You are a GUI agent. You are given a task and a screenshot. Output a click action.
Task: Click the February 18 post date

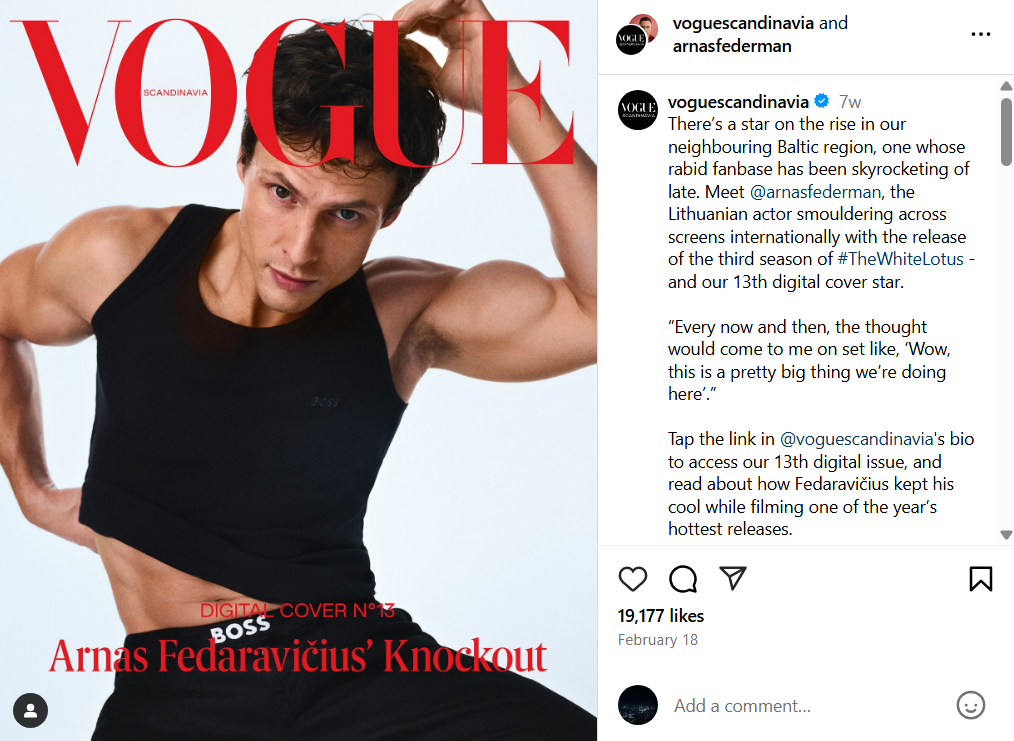(658, 640)
